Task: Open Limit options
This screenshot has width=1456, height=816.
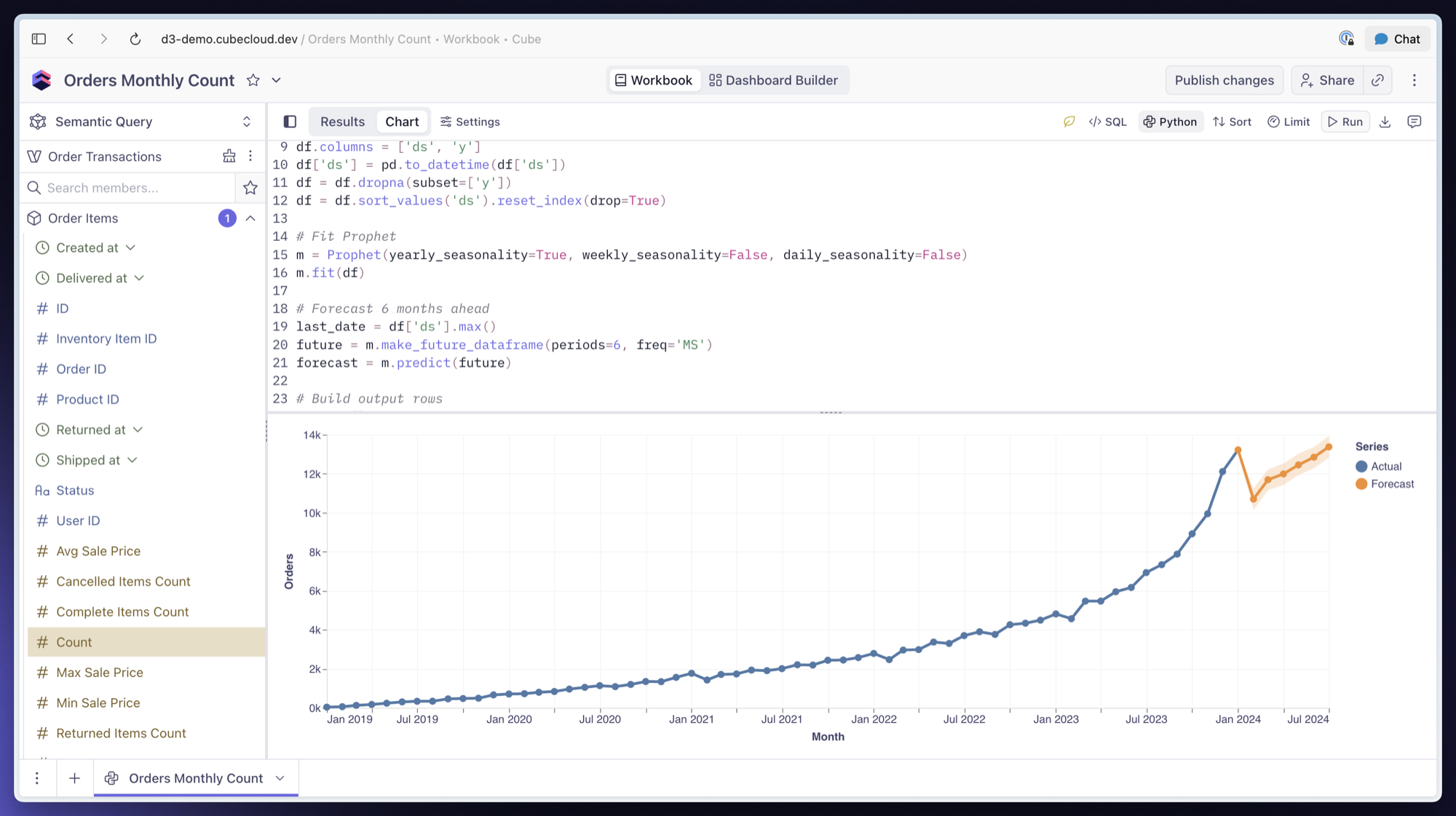Action: [1289, 122]
